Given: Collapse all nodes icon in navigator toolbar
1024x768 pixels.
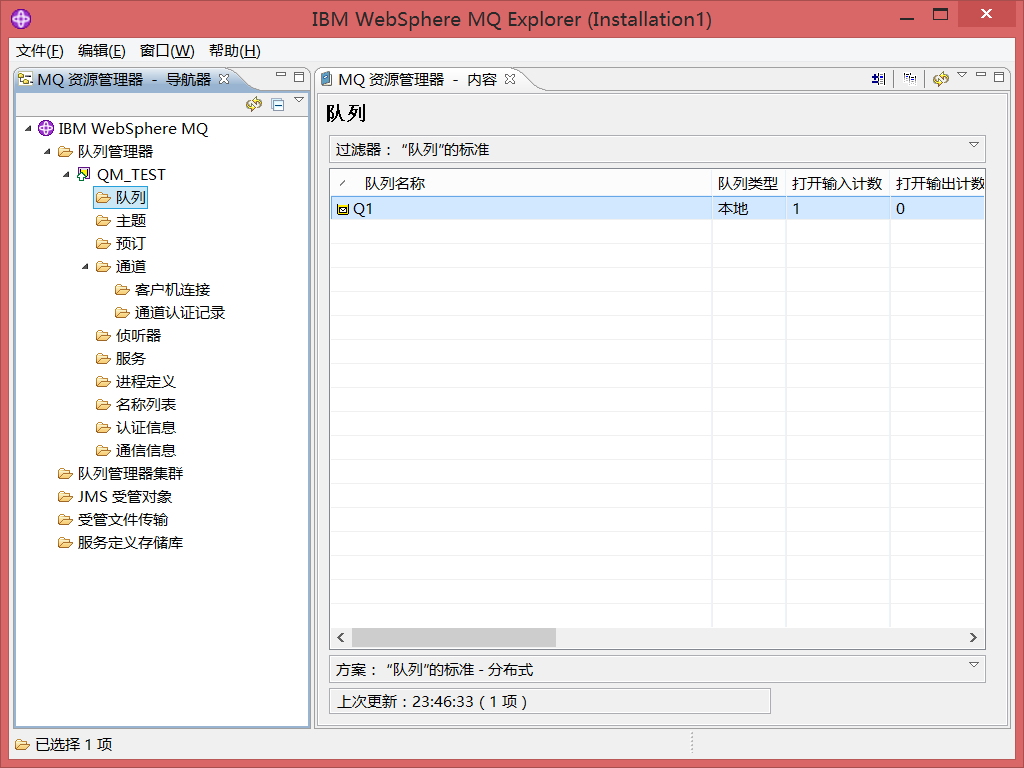Looking at the screenshot, I should point(278,104).
